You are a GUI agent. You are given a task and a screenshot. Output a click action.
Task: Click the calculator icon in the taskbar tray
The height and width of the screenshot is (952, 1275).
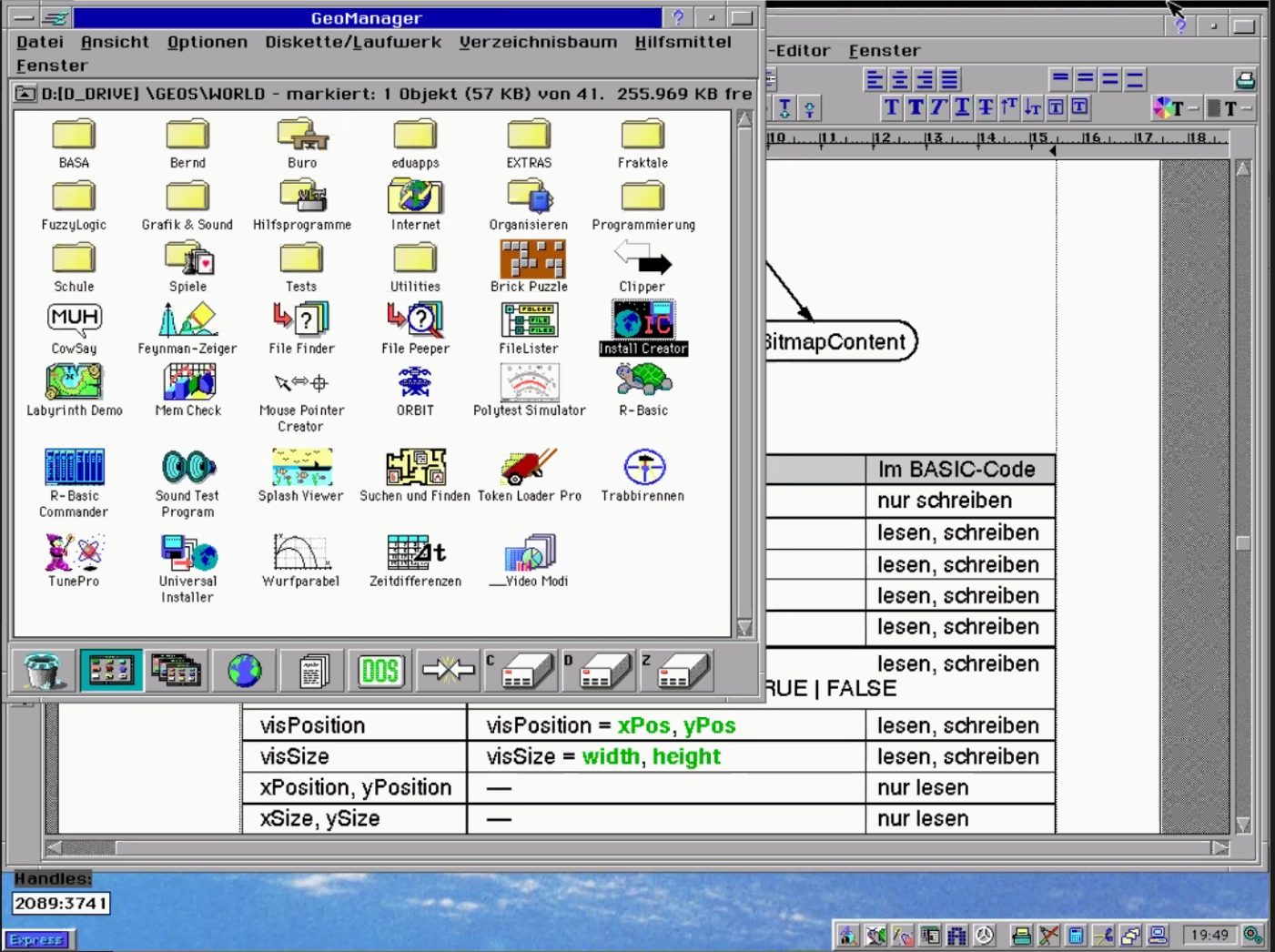point(1076,935)
